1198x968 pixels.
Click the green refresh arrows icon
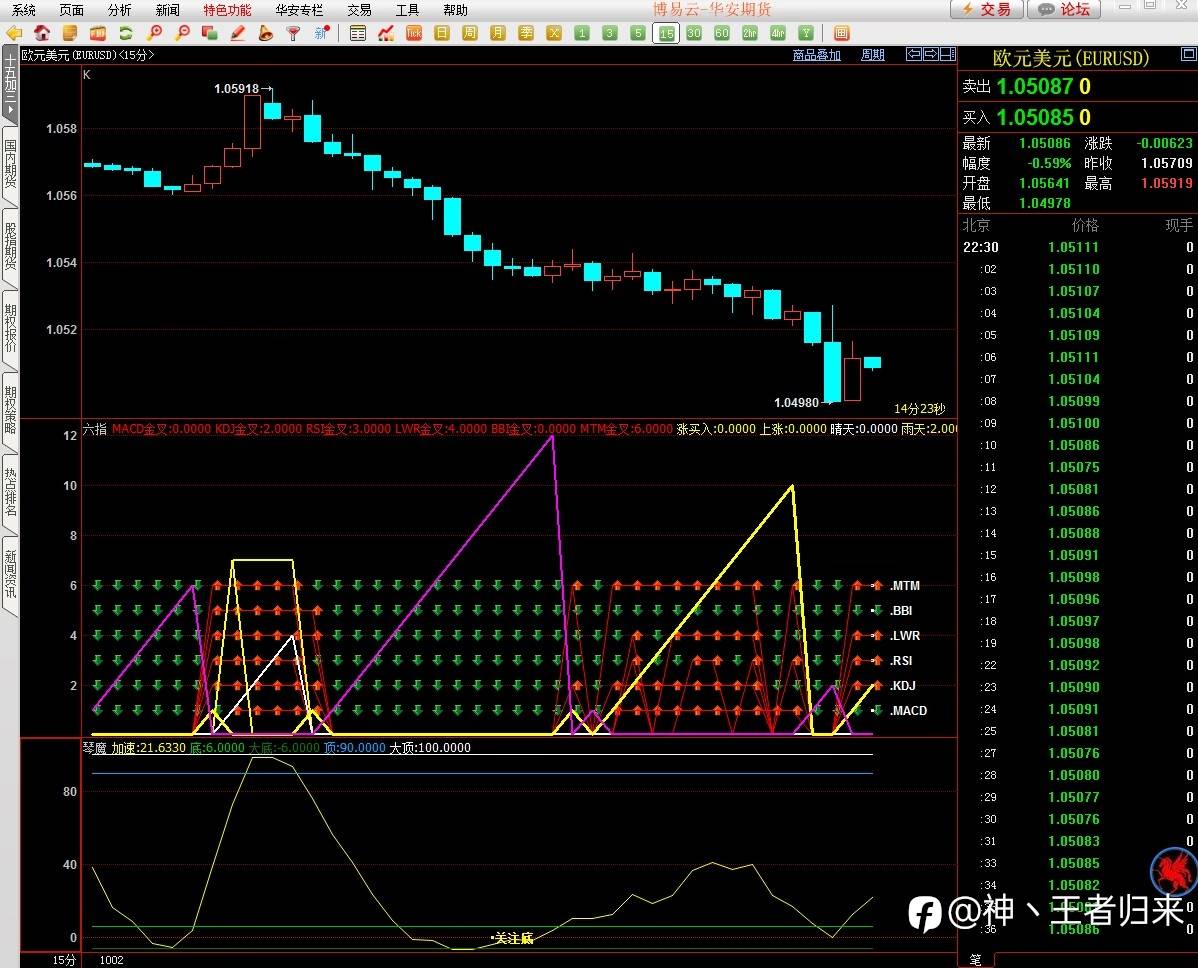126,33
